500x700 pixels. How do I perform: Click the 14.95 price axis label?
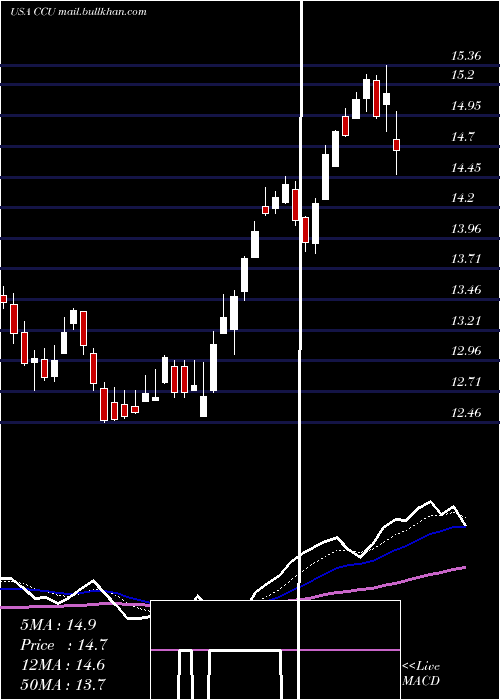pyautogui.click(x=466, y=106)
